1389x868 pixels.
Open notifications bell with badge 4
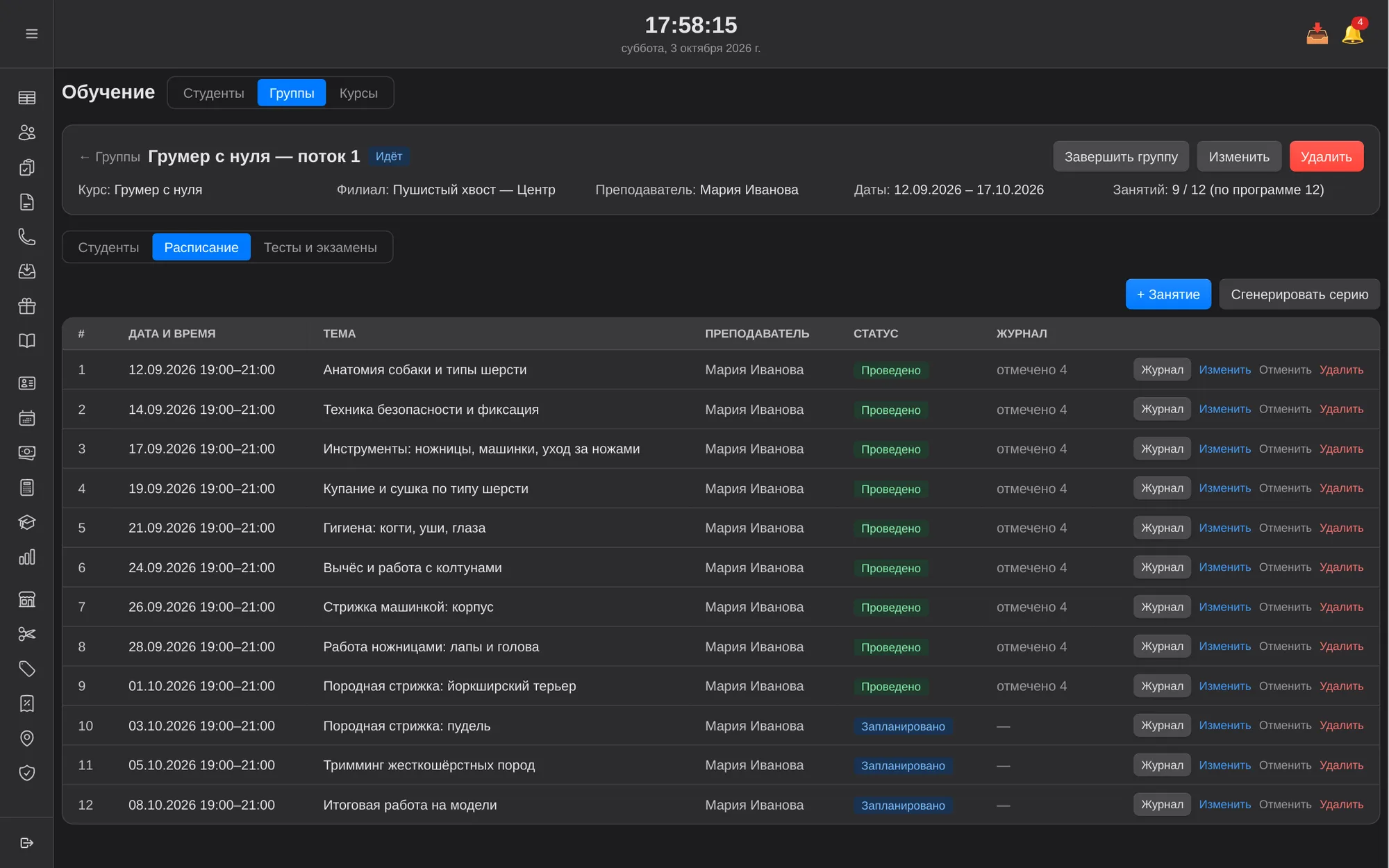tap(1353, 33)
